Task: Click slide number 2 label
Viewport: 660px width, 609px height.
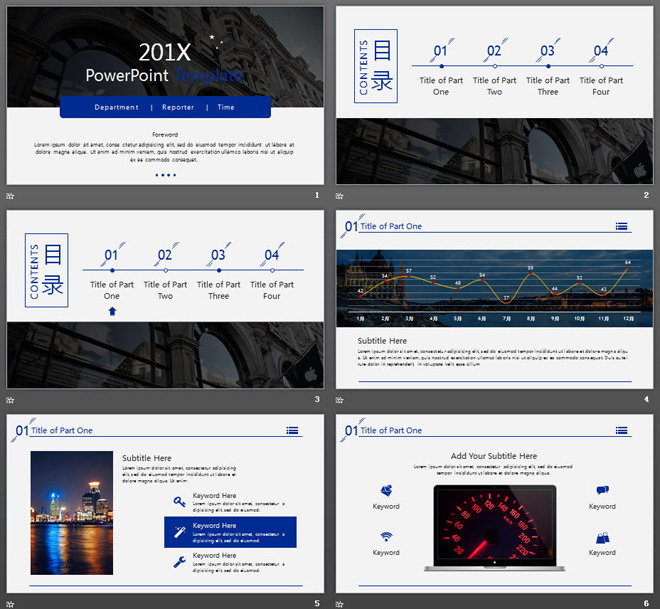Action: tap(646, 195)
